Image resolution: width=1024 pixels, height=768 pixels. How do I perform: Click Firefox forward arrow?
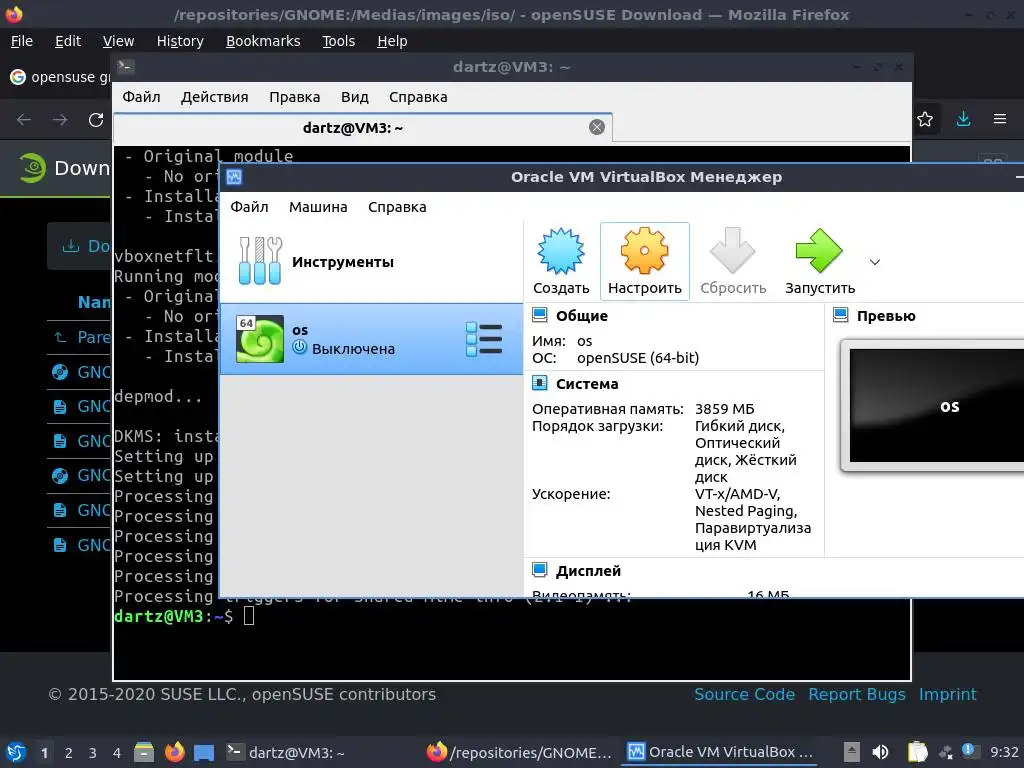pyautogui.click(x=60, y=120)
